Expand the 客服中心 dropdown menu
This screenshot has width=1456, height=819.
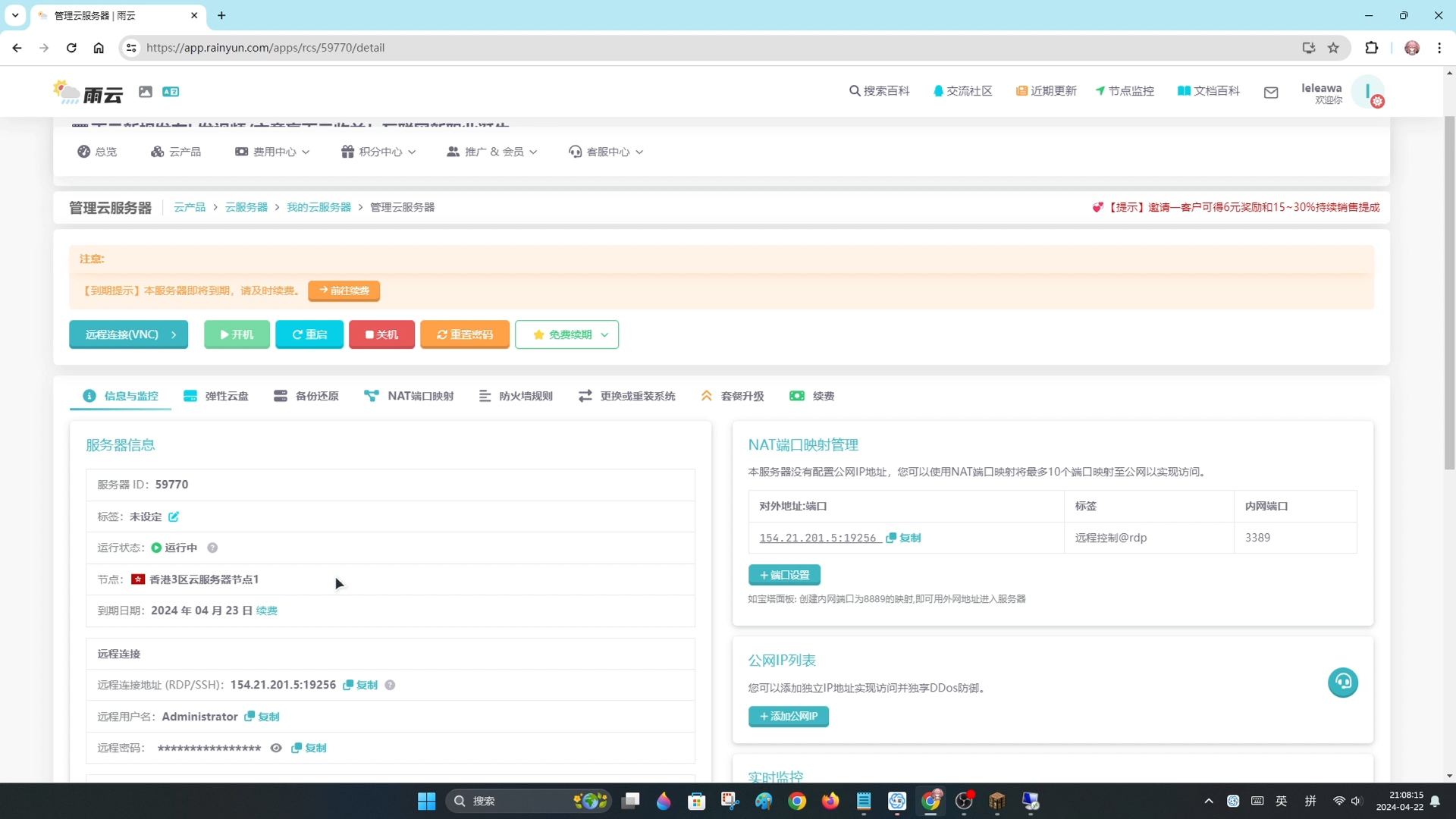(606, 152)
